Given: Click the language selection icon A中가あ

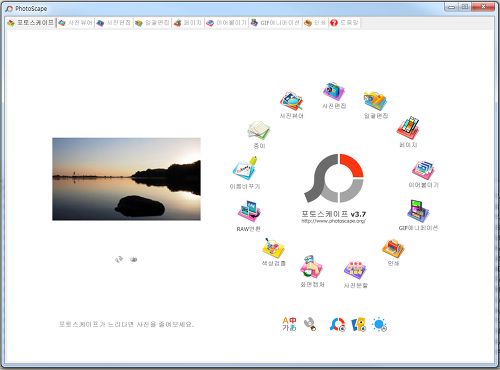Looking at the screenshot, I should pos(289,324).
